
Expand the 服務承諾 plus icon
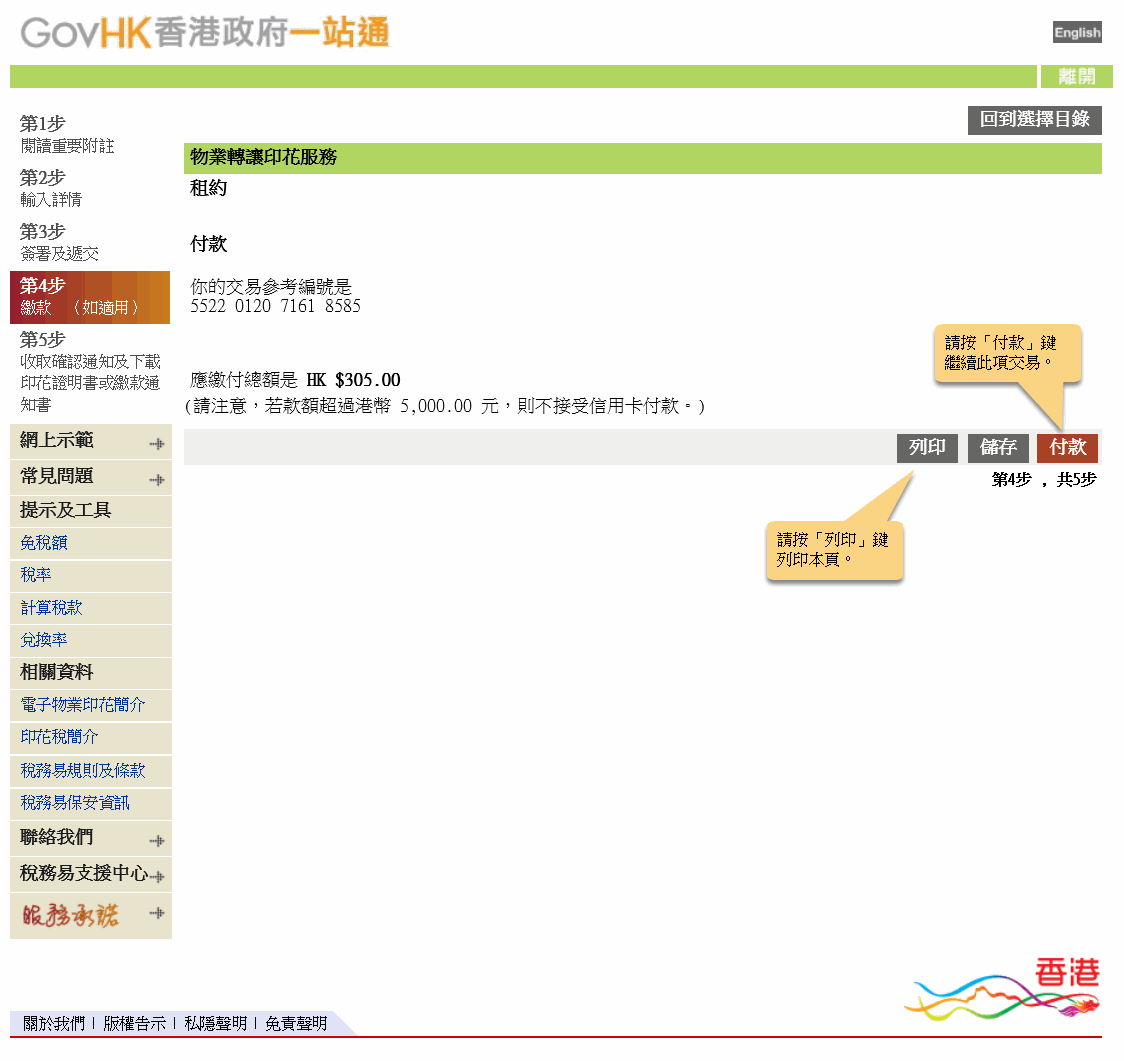click(157, 913)
